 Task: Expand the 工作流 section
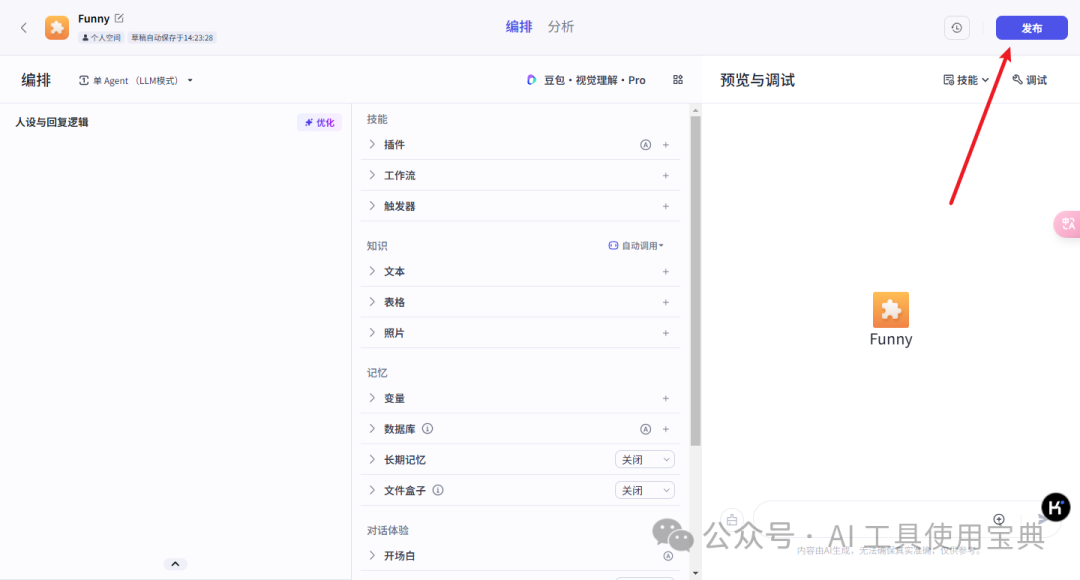point(372,176)
